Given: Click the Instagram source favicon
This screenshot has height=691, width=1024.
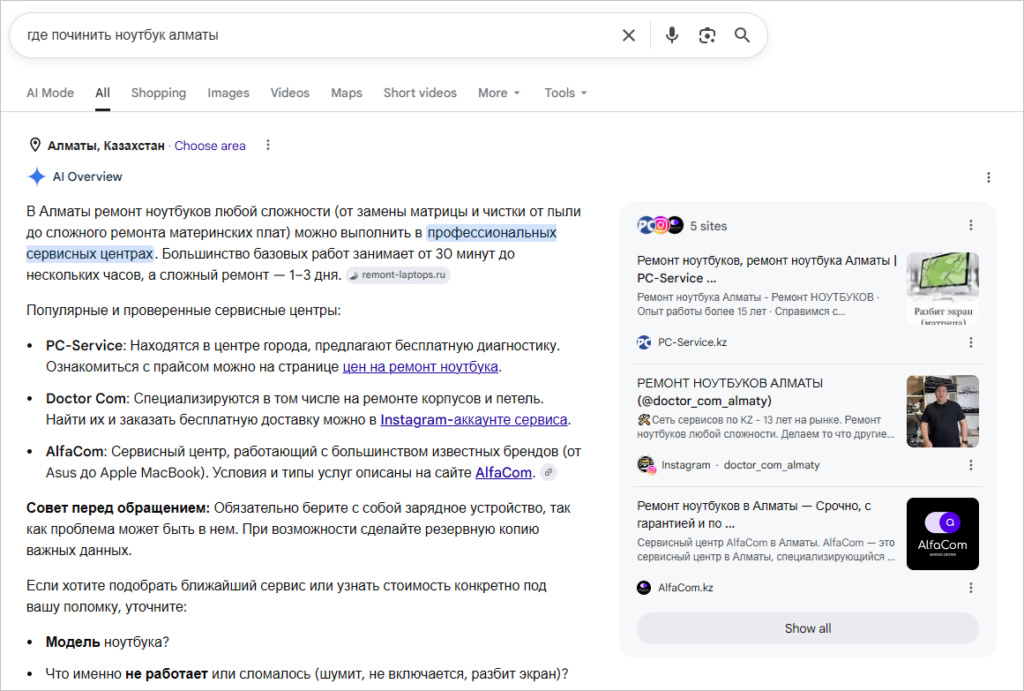Looking at the screenshot, I should [646, 465].
